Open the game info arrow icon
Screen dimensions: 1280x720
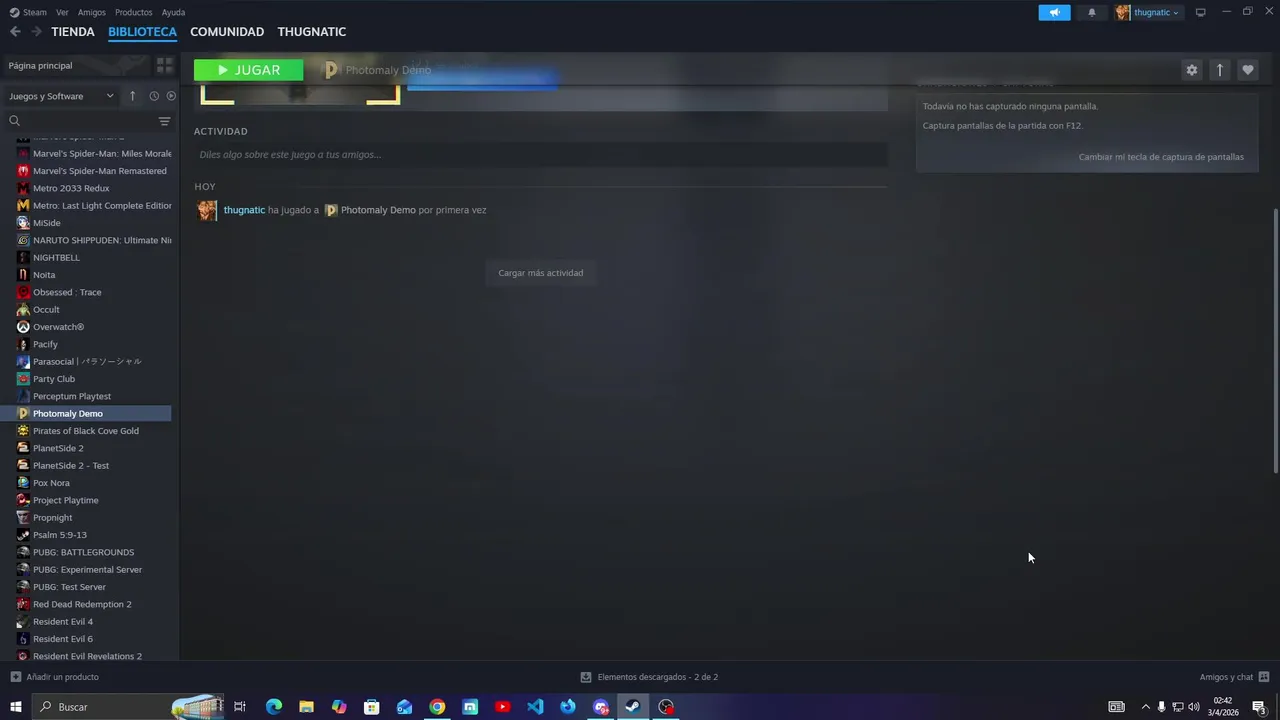click(x=1219, y=70)
